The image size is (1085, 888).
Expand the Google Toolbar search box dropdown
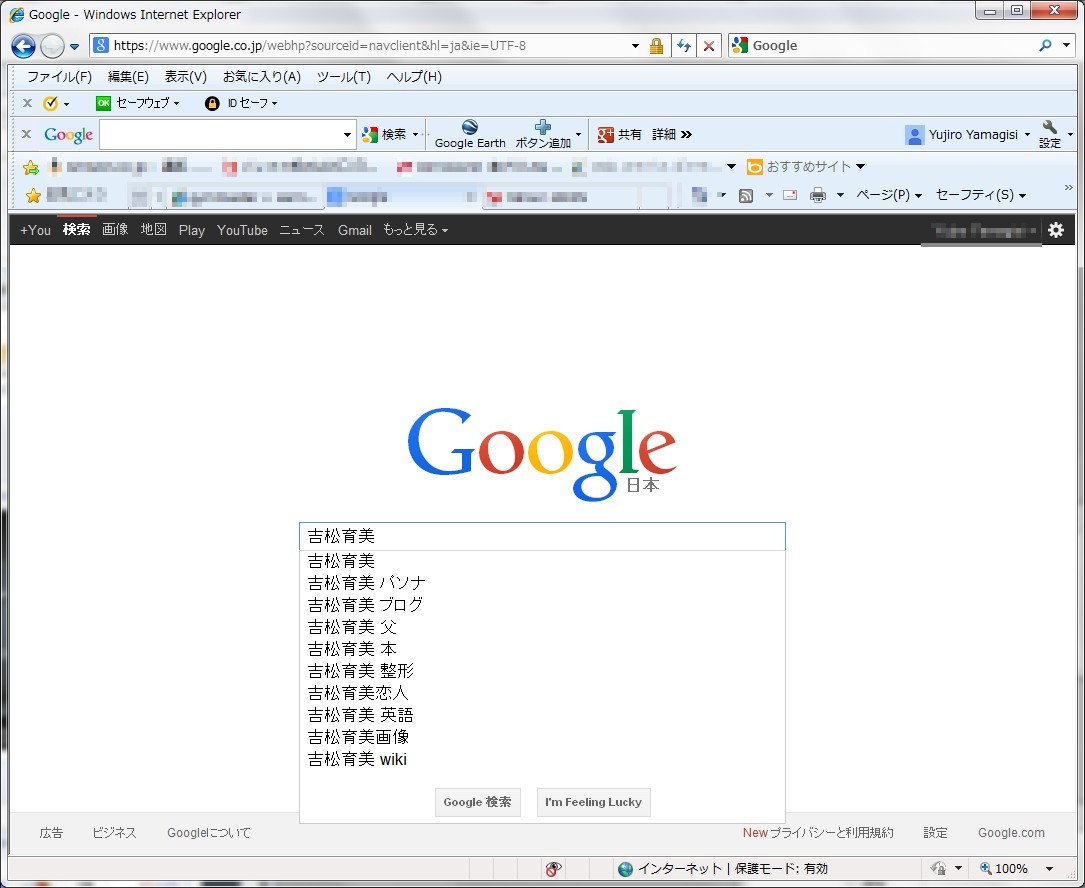pyautogui.click(x=347, y=134)
